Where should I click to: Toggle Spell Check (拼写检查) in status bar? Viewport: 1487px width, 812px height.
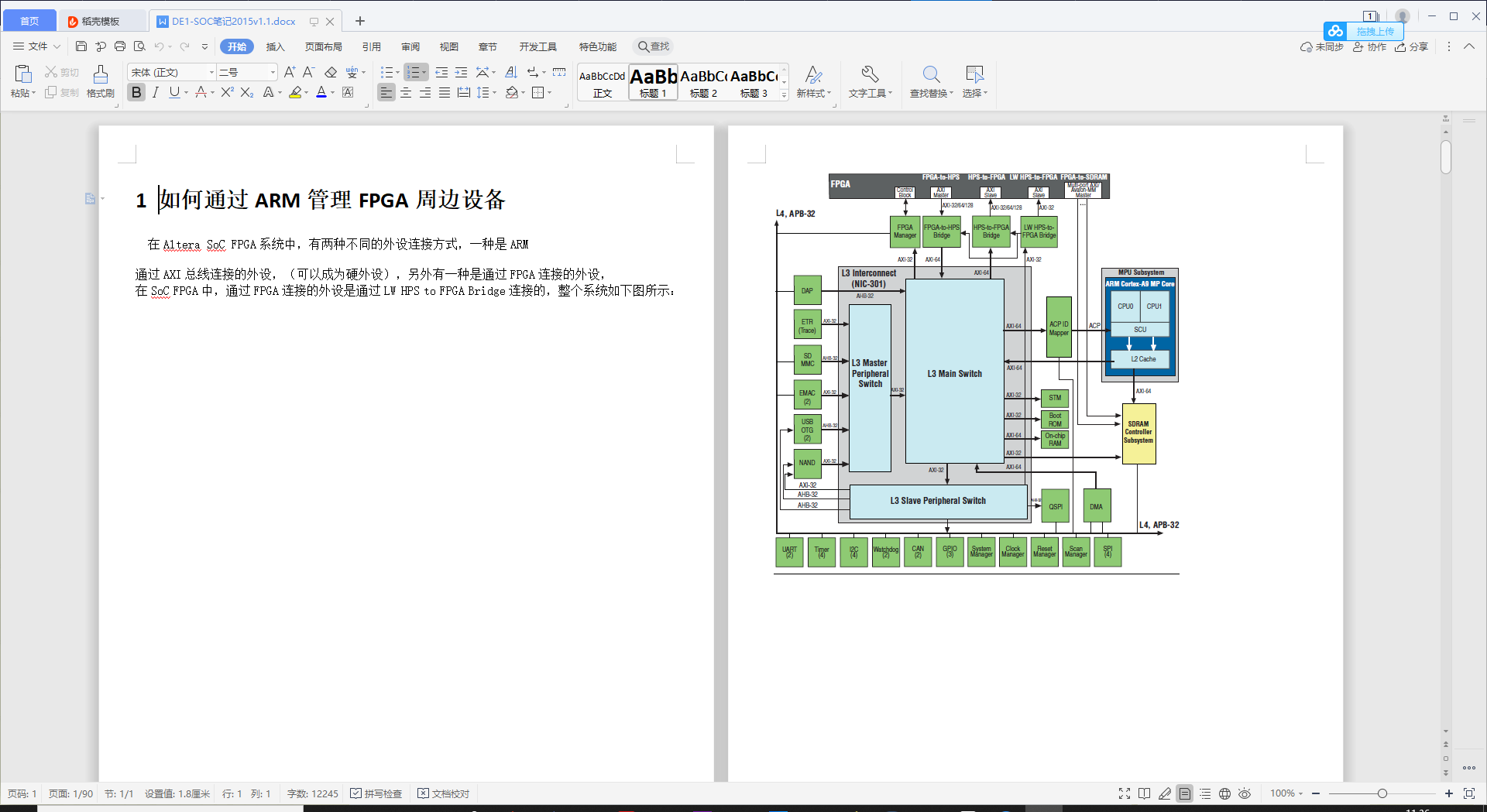[x=376, y=793]
